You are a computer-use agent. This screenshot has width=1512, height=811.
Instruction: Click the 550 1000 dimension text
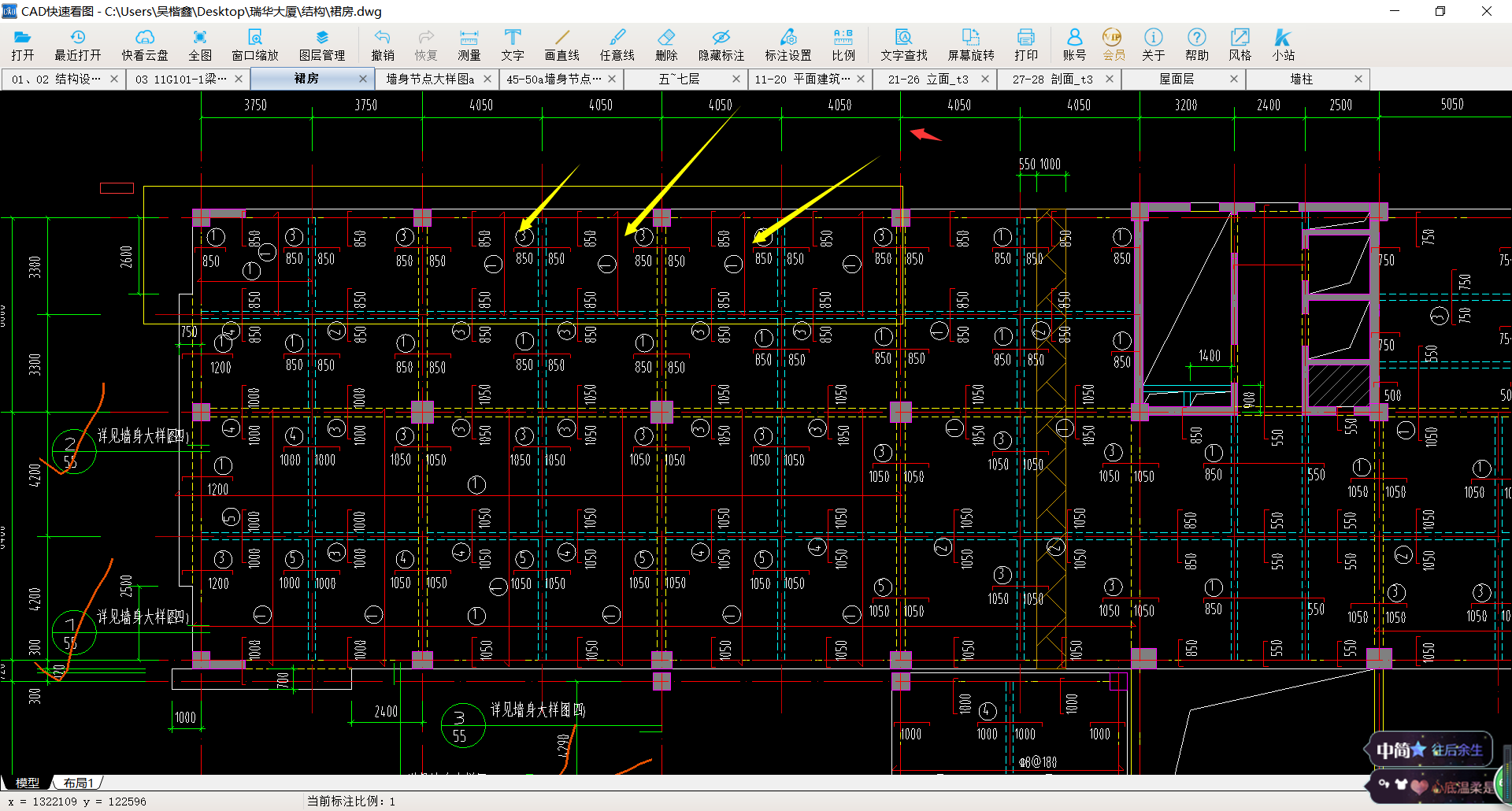point(1039,164)
